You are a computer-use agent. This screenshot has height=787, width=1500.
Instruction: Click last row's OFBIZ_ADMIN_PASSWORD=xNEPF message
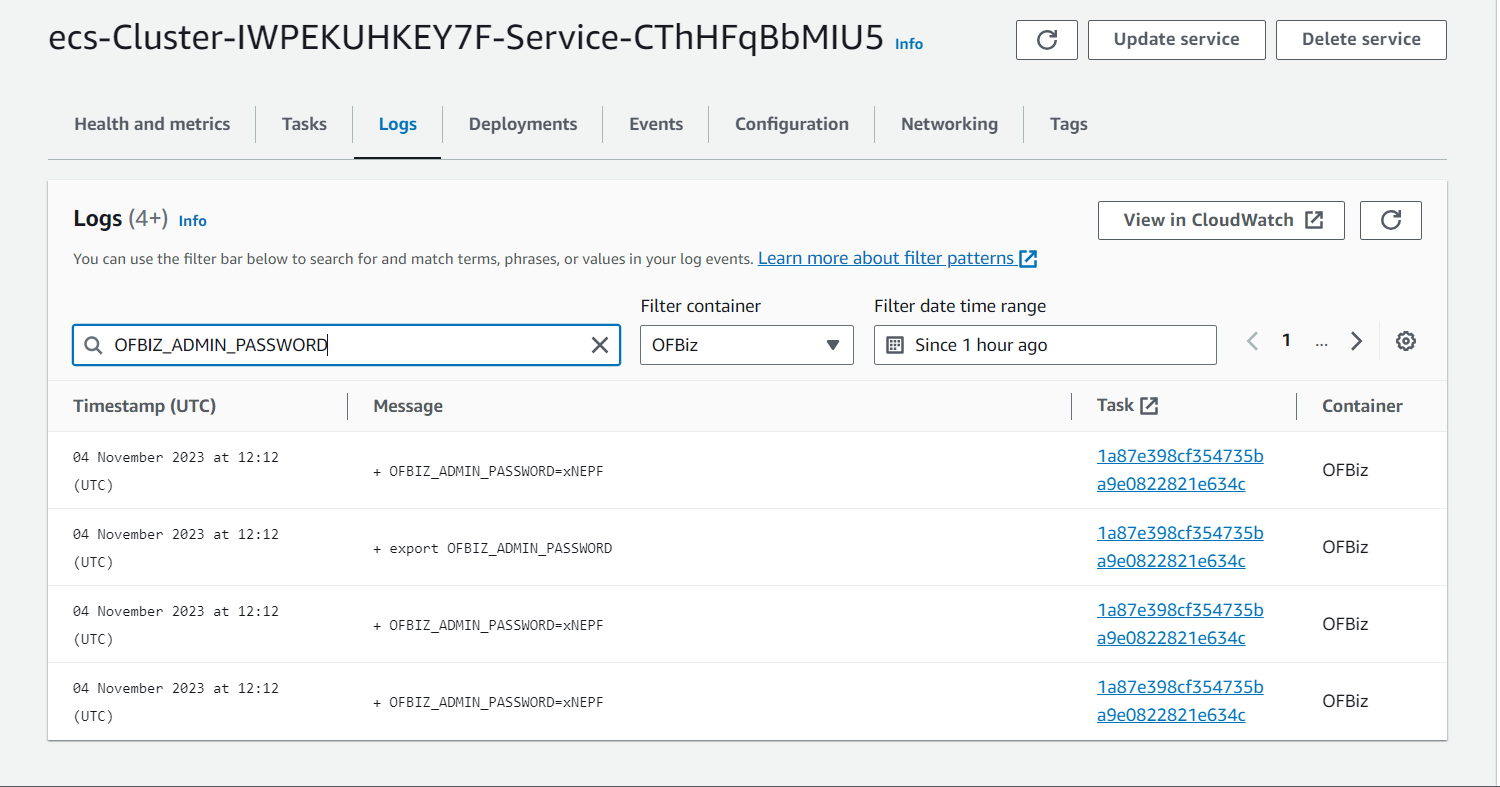488,702
